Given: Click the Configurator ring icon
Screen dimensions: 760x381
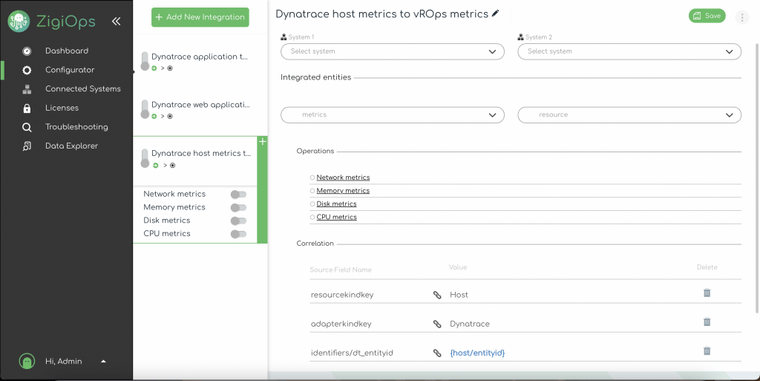Looking at the screenshot, I should coord(27,70).
